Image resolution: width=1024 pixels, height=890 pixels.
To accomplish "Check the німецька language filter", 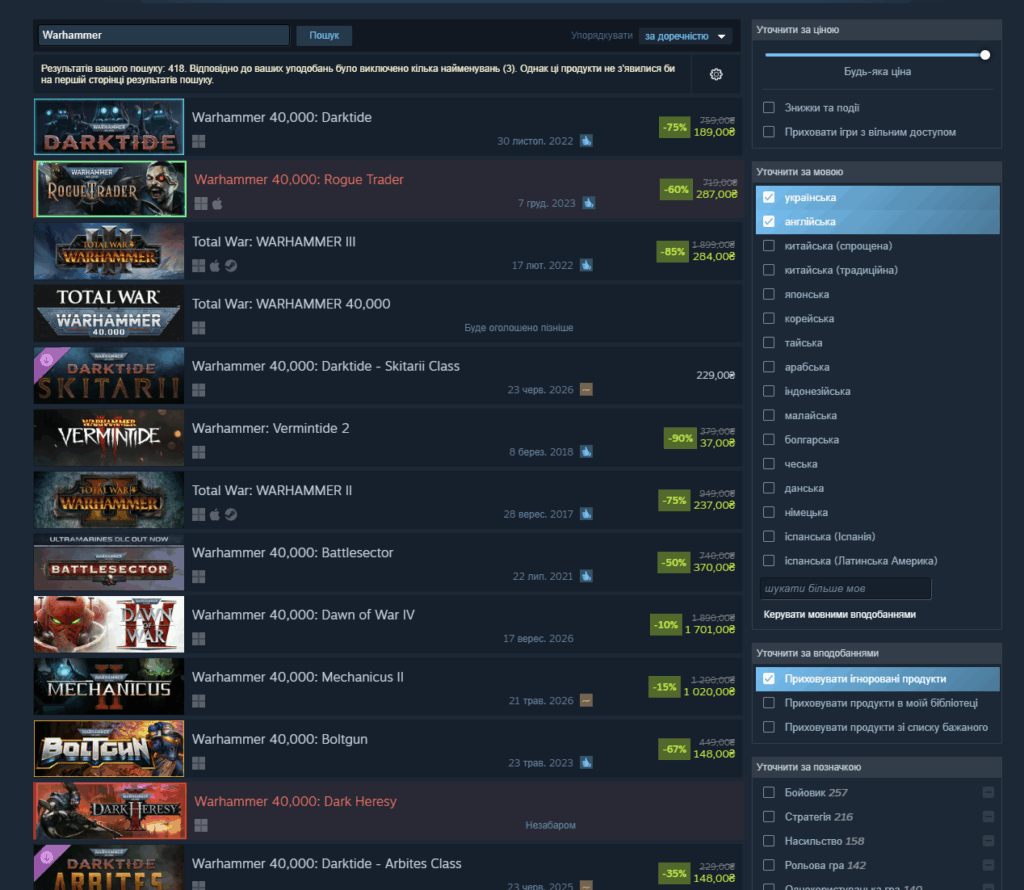I will (769, 512).
